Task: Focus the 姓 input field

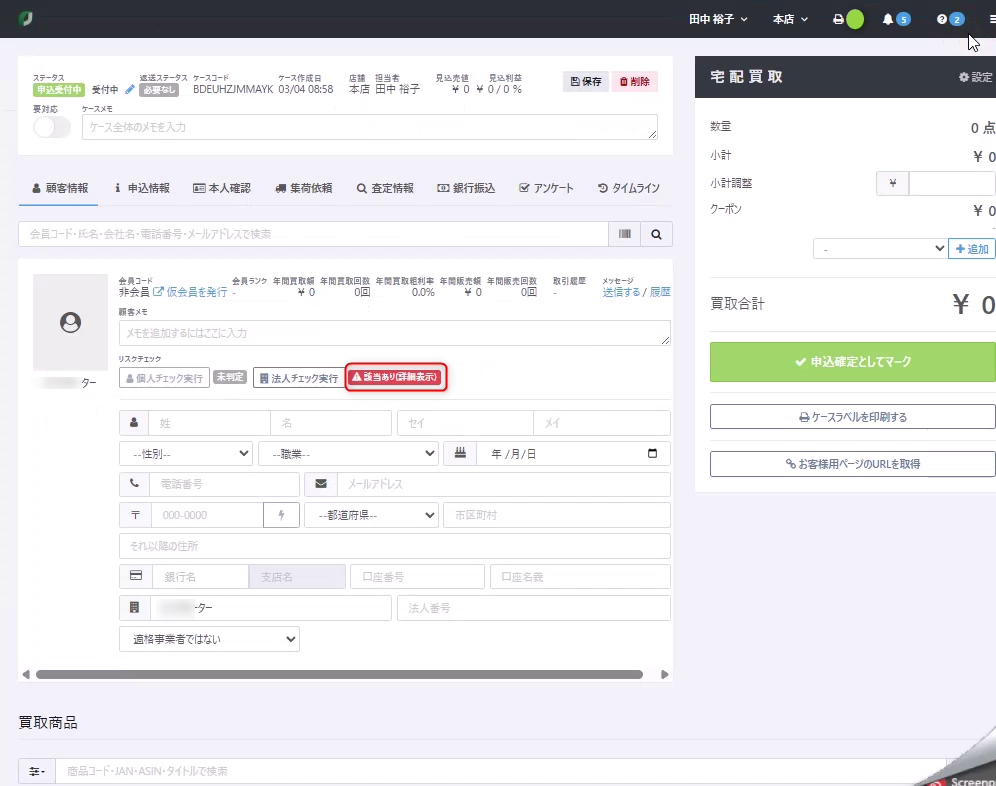Action: tap(210, 423)
